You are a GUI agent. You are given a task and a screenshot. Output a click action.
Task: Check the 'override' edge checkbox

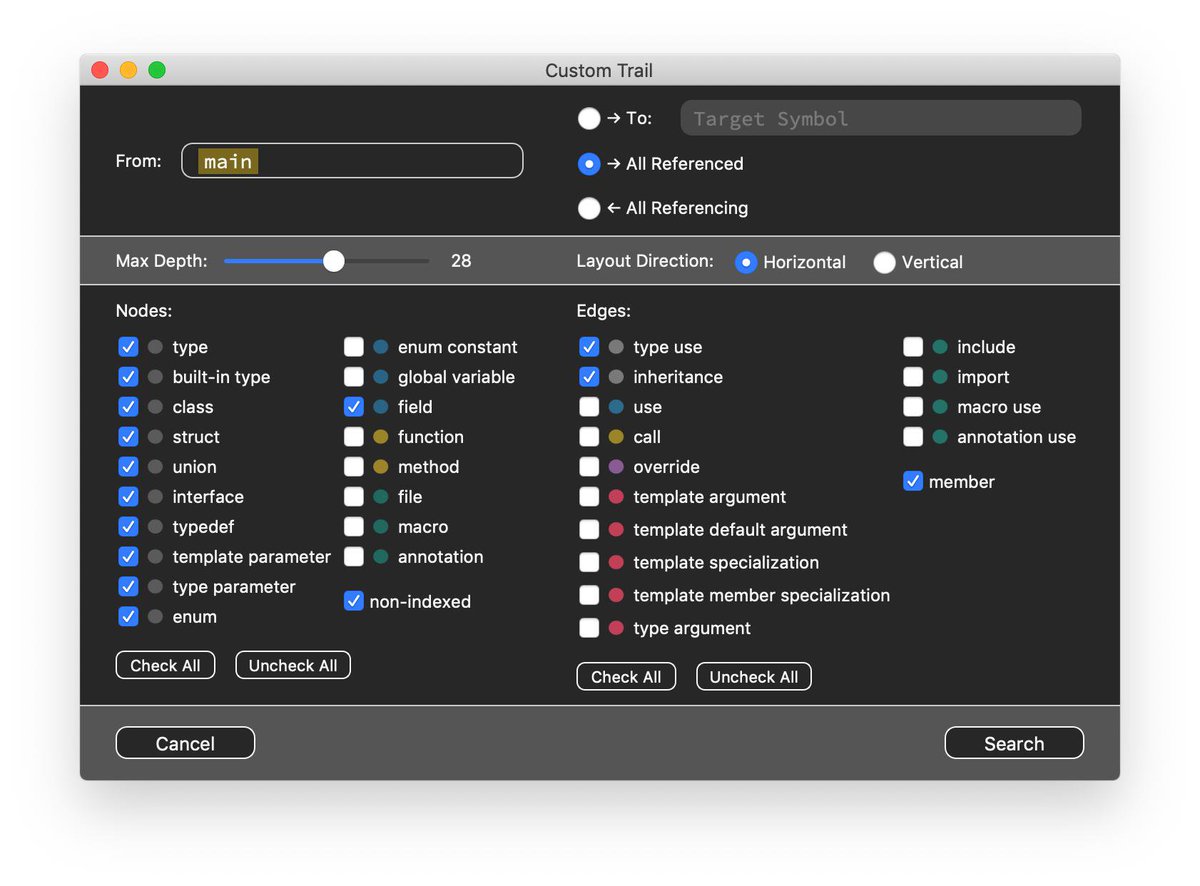(589, 467)
